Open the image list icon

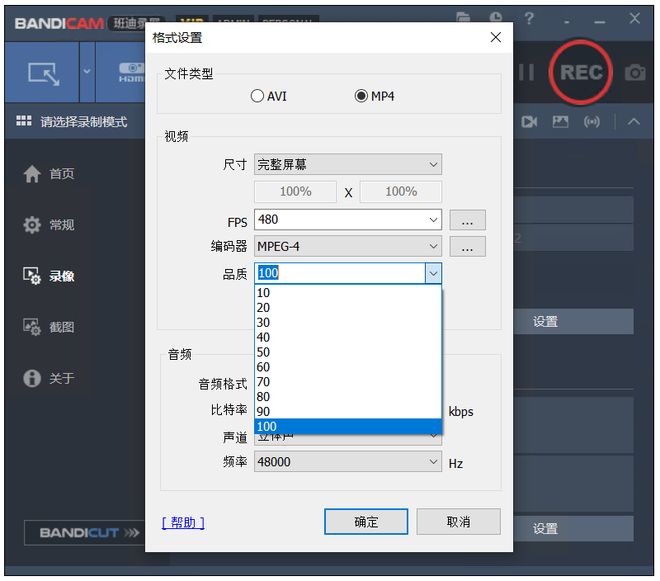[560, 122]
